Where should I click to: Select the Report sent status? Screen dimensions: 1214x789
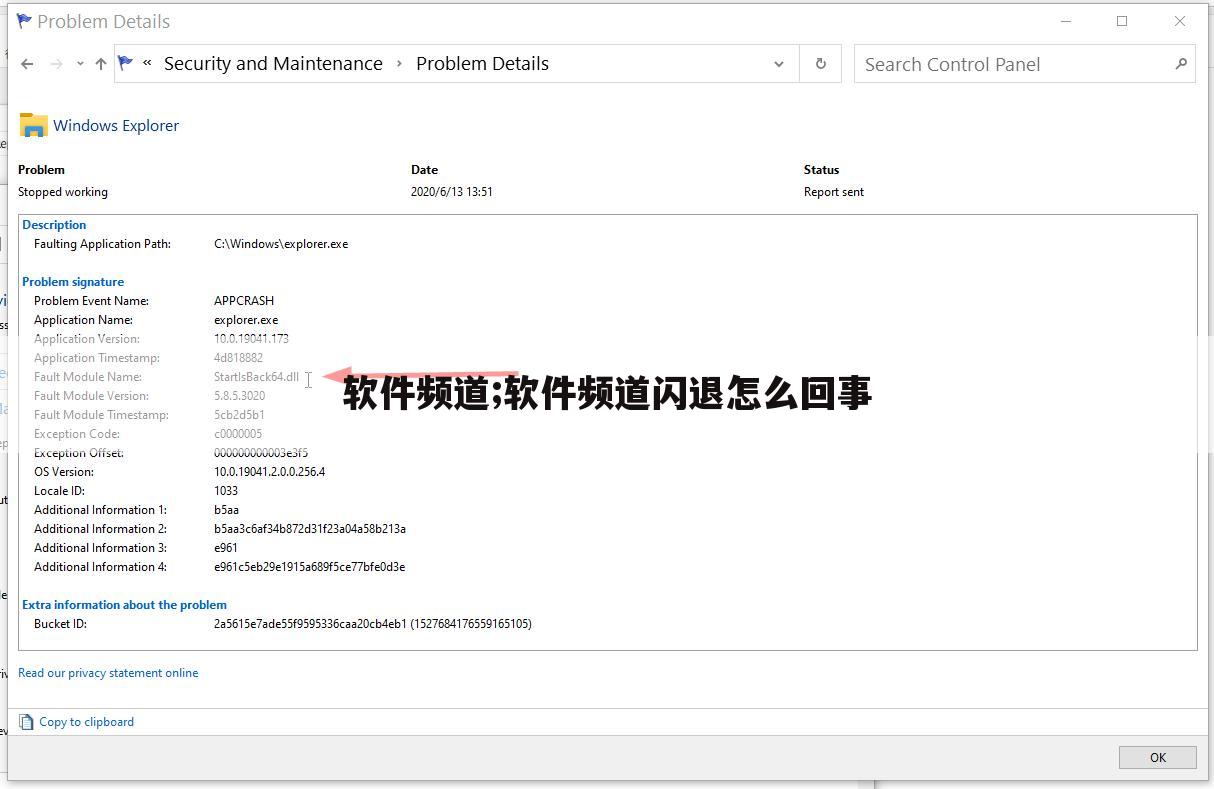[834, 192]
